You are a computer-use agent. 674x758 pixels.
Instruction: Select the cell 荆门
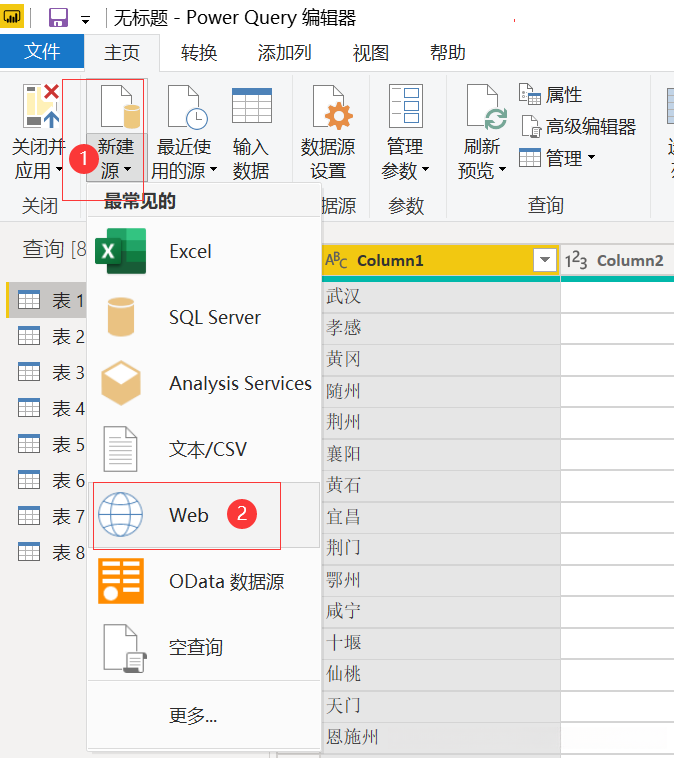pyautogui.click(x=441, y=549)
